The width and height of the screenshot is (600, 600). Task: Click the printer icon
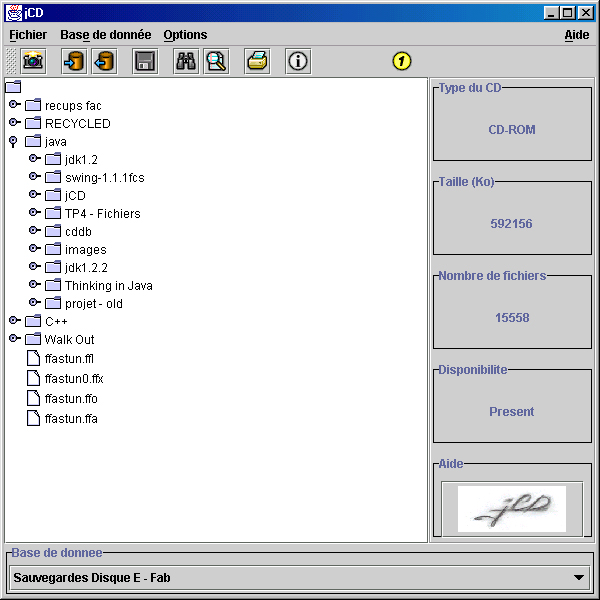(257, 61)
